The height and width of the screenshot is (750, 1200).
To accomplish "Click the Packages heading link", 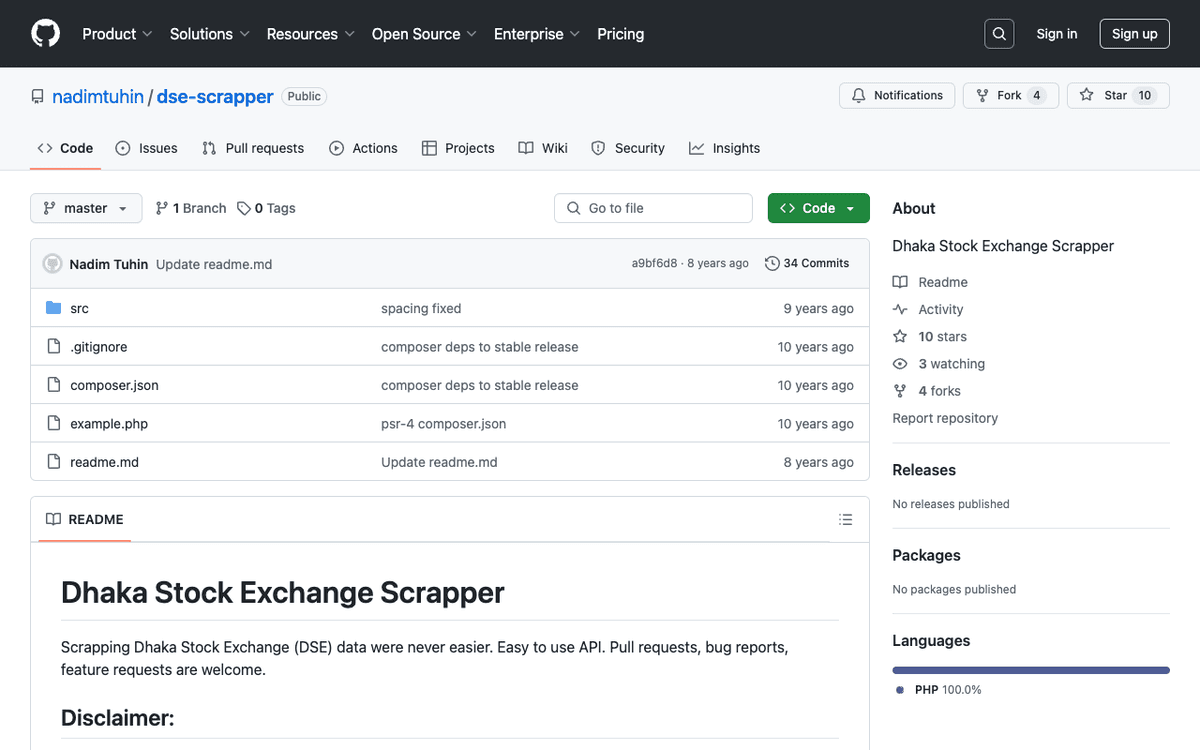I will click(x=926, y=555).
